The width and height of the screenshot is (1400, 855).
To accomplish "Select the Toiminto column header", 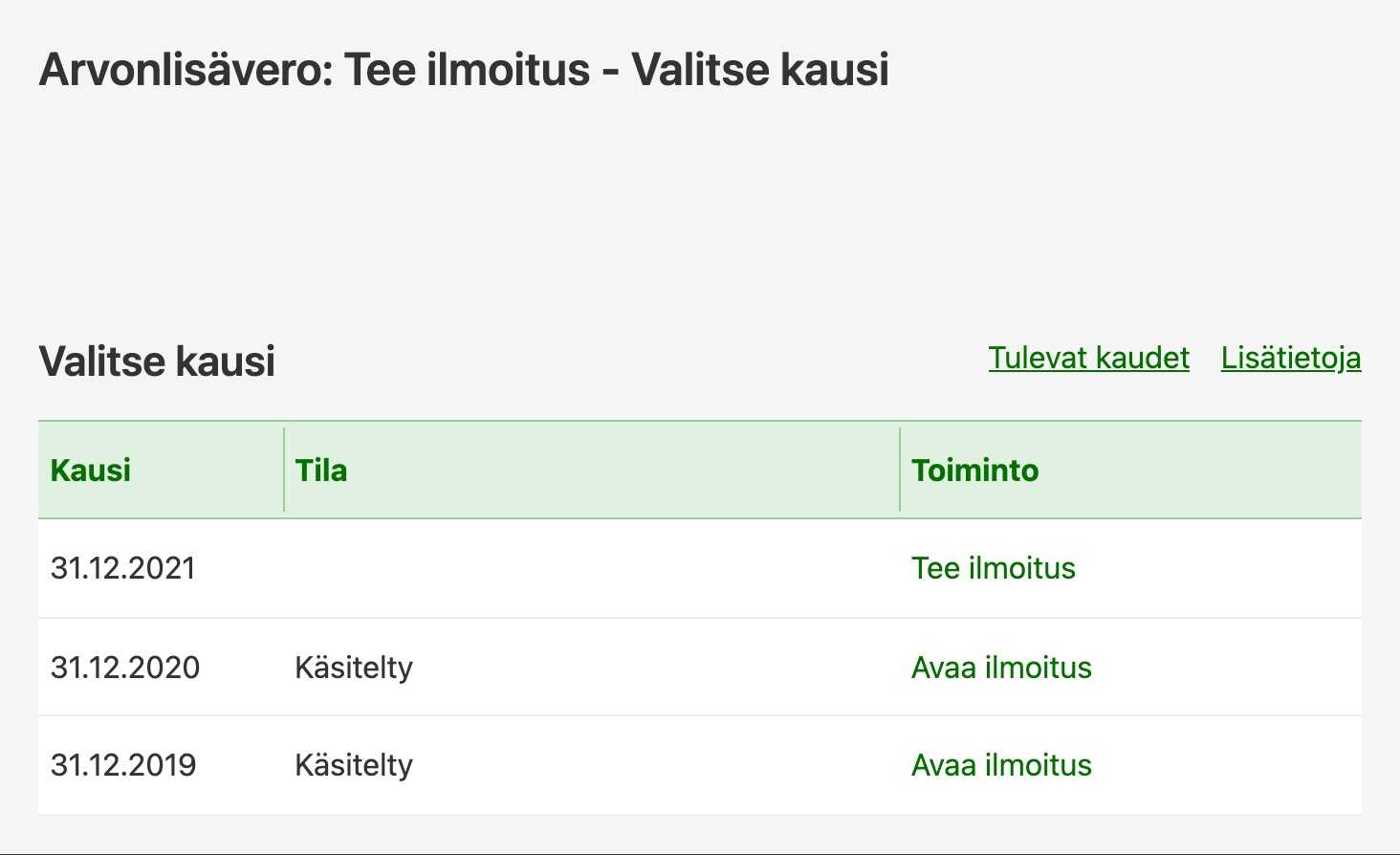I will click(x=974, y=471).
